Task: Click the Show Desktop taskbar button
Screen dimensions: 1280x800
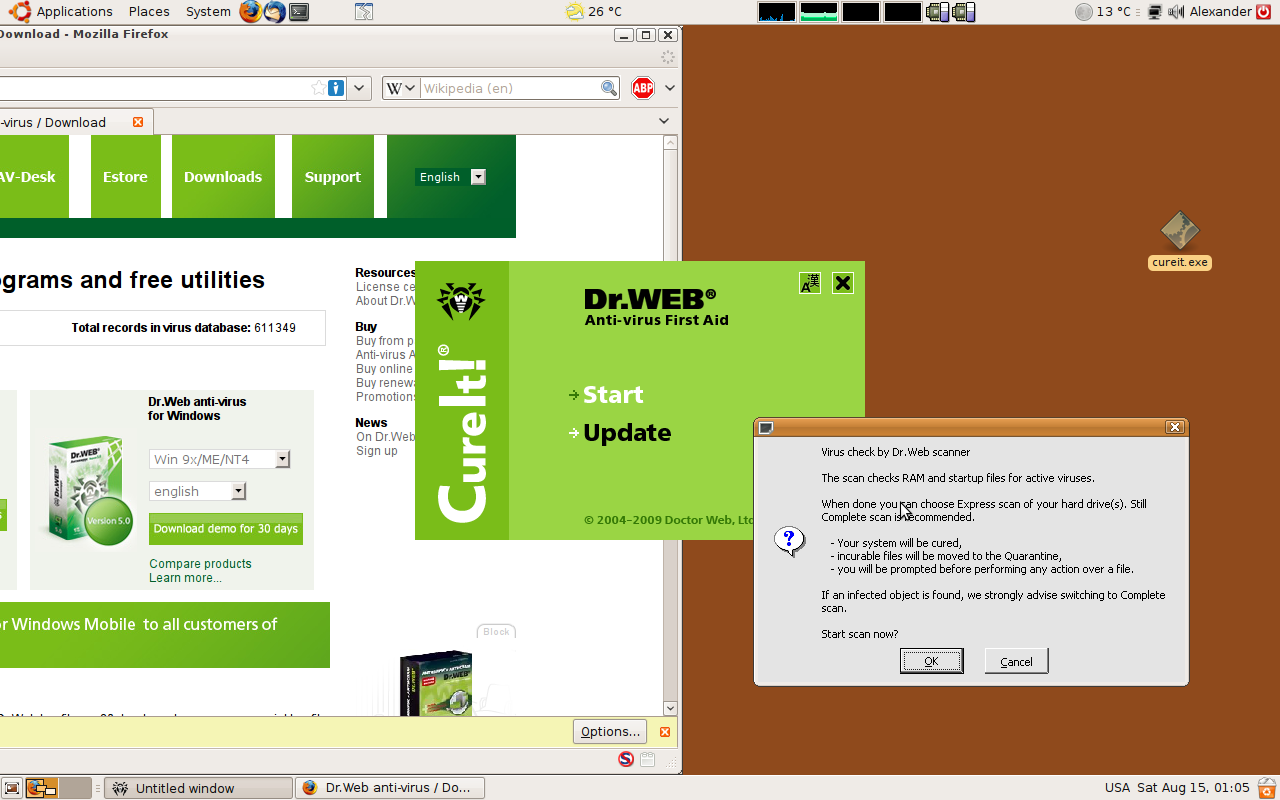Action: click(x=12, y=788)
